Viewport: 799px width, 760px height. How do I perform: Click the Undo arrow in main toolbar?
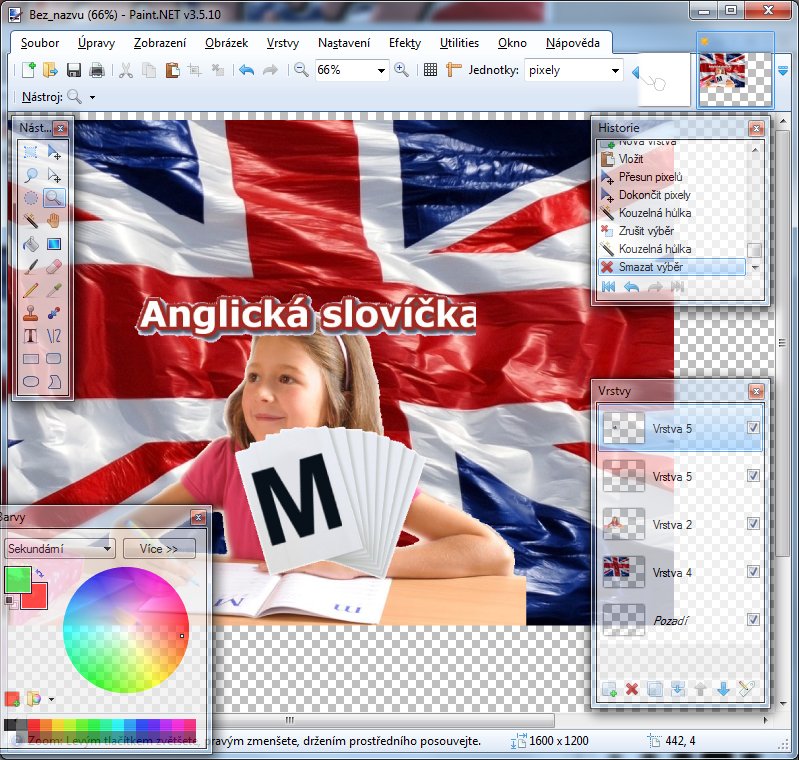(247, 70)
